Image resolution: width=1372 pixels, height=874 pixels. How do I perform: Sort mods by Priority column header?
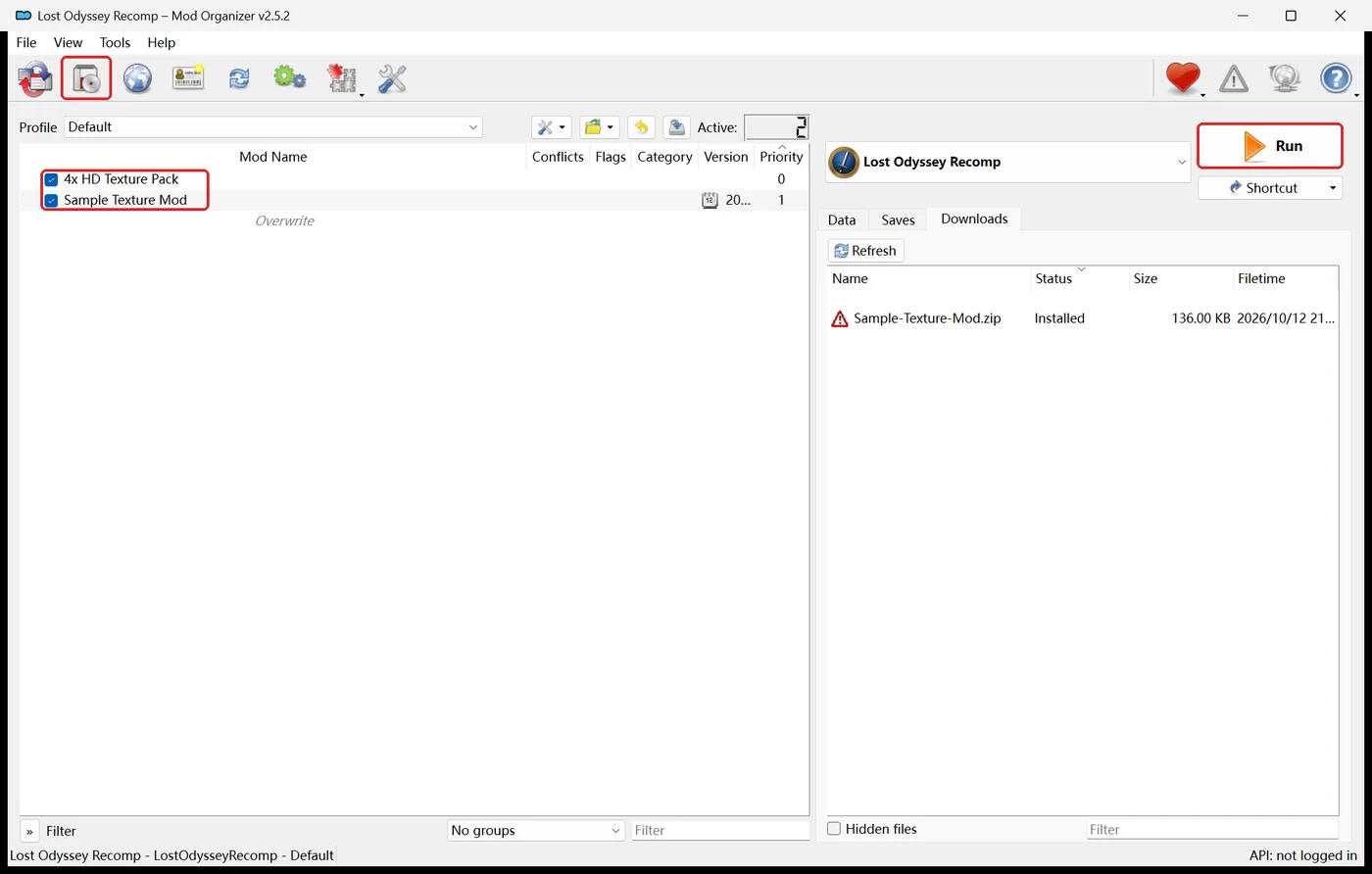click(781, 157)
